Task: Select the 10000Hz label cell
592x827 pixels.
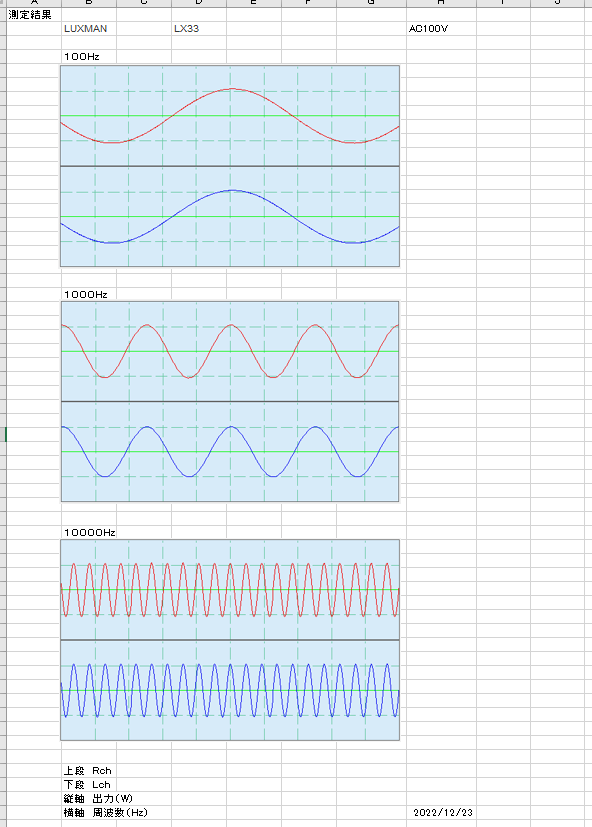Action: 88,532
